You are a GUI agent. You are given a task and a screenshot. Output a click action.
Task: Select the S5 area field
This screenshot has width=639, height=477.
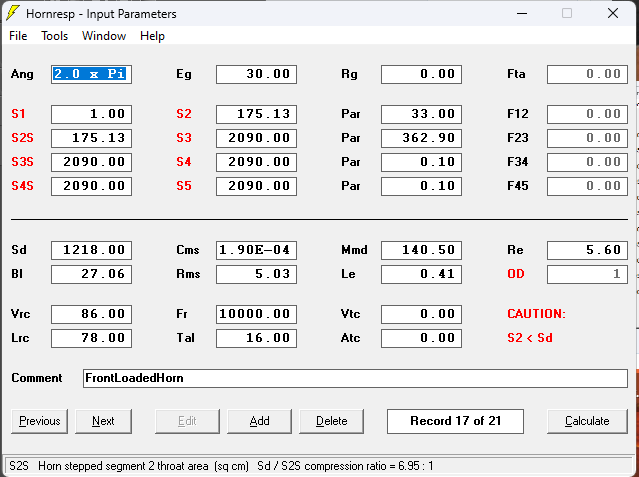coord(256,186)
